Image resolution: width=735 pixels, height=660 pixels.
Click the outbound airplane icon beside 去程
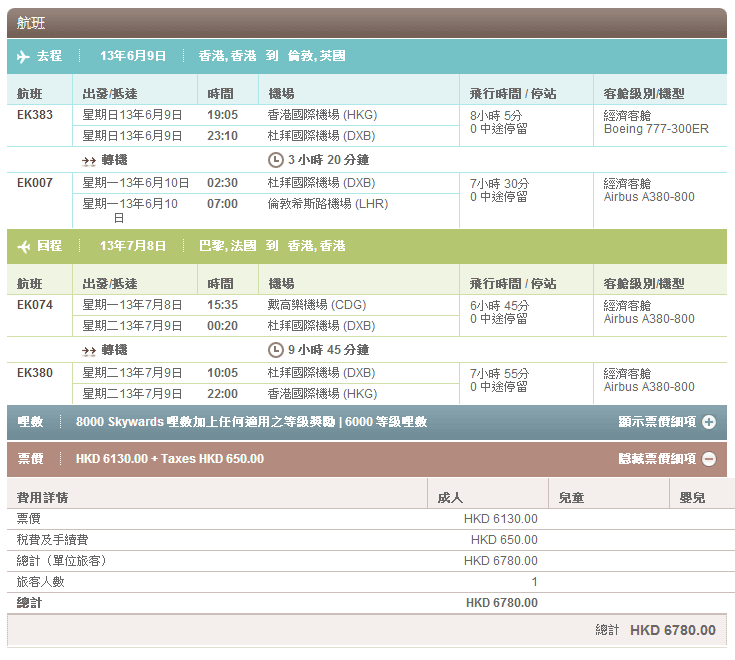(23, 56)
